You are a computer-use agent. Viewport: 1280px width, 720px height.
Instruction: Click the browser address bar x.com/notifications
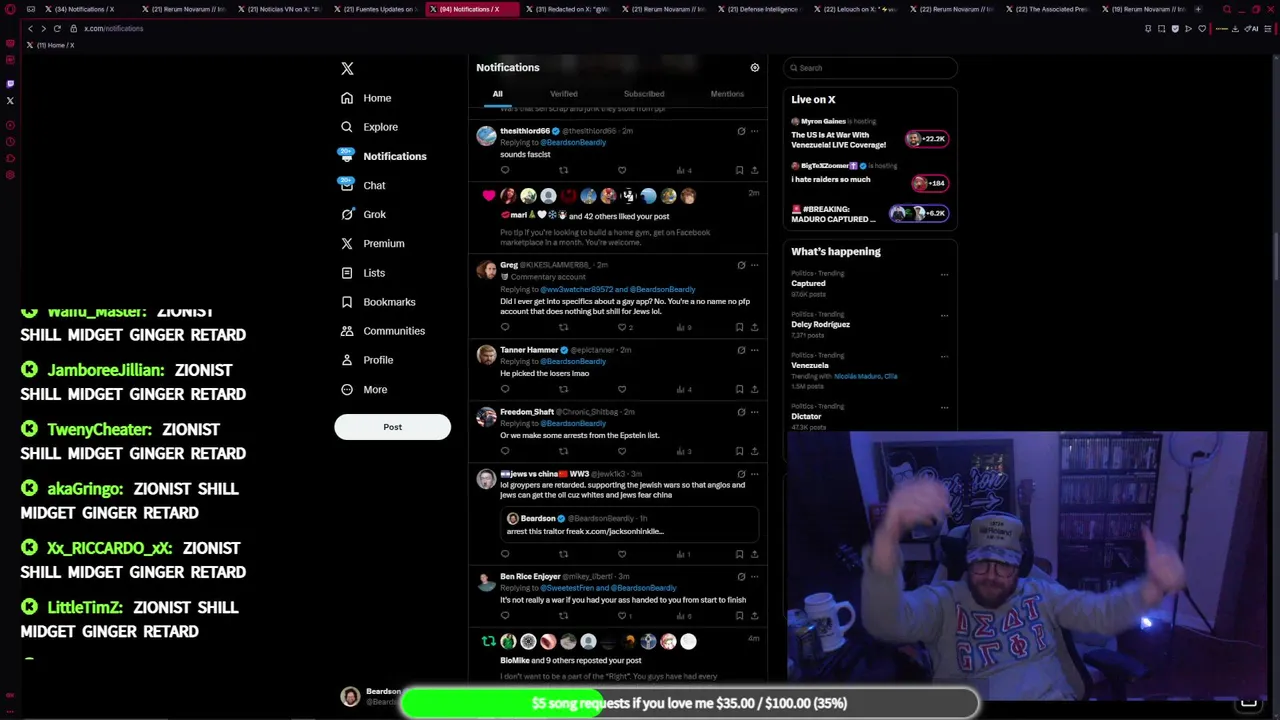click(x=113, y=28)
